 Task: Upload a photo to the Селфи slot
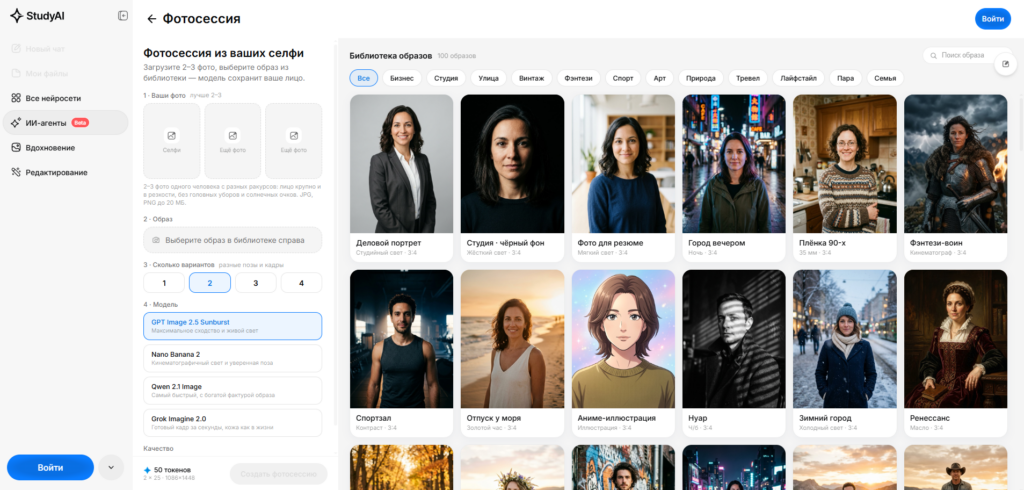(x=172, y=140)
